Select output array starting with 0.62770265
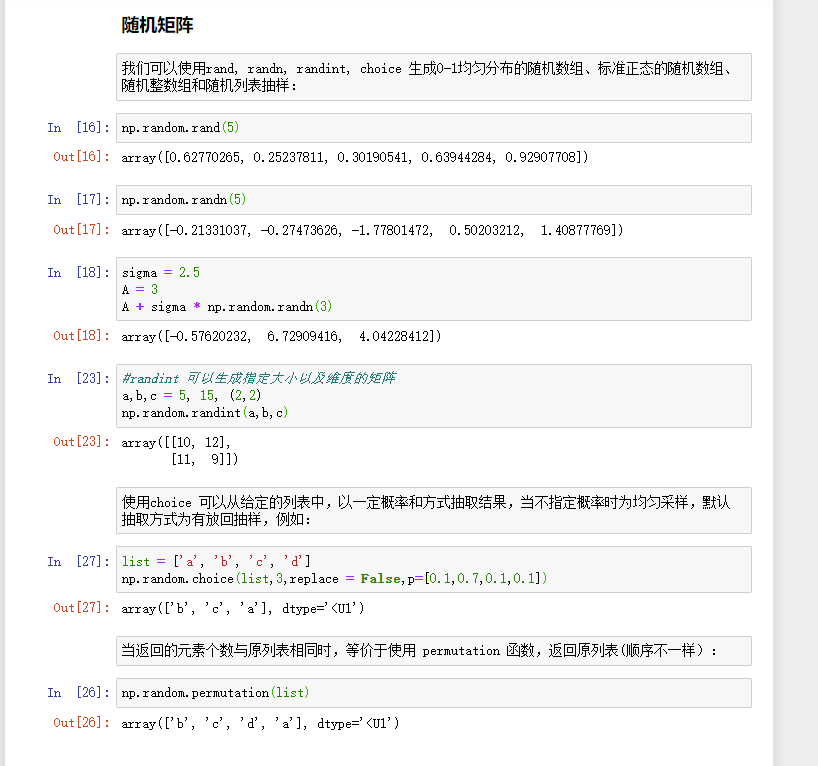 click(x=355, y=157)
